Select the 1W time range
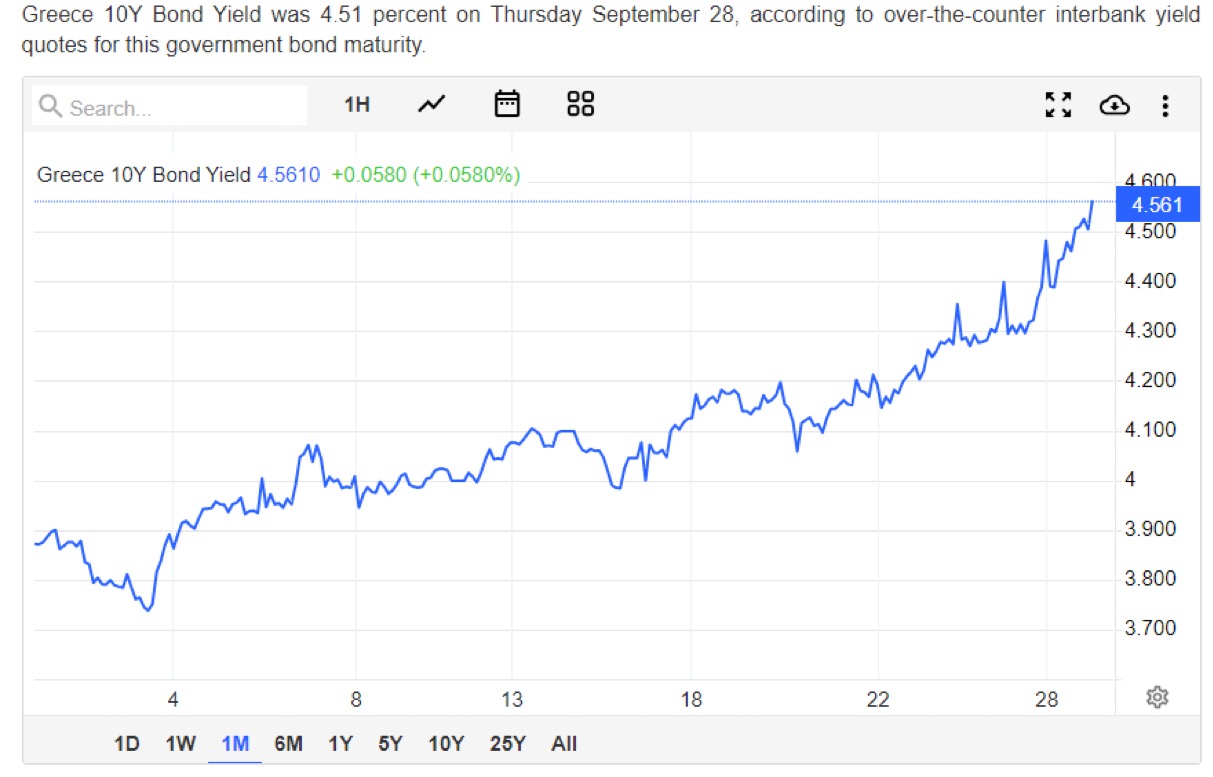 coord(180,744)
